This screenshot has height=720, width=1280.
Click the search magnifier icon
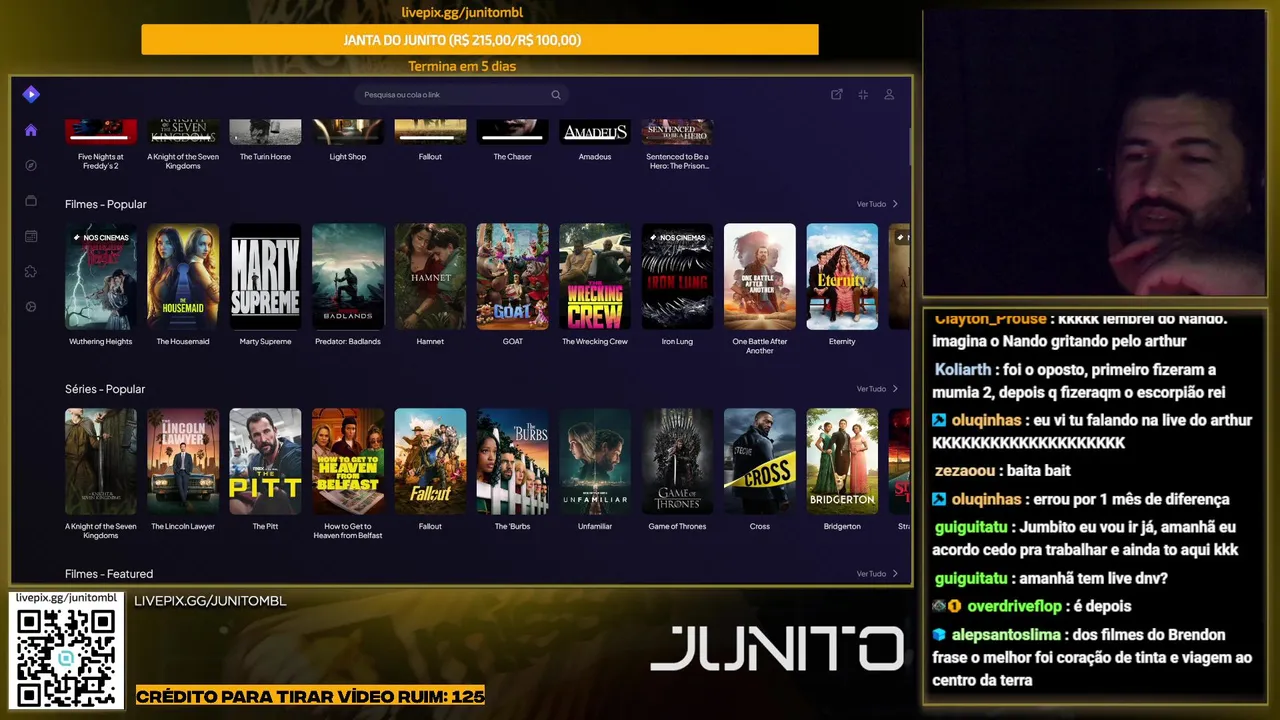coord(556,95)
